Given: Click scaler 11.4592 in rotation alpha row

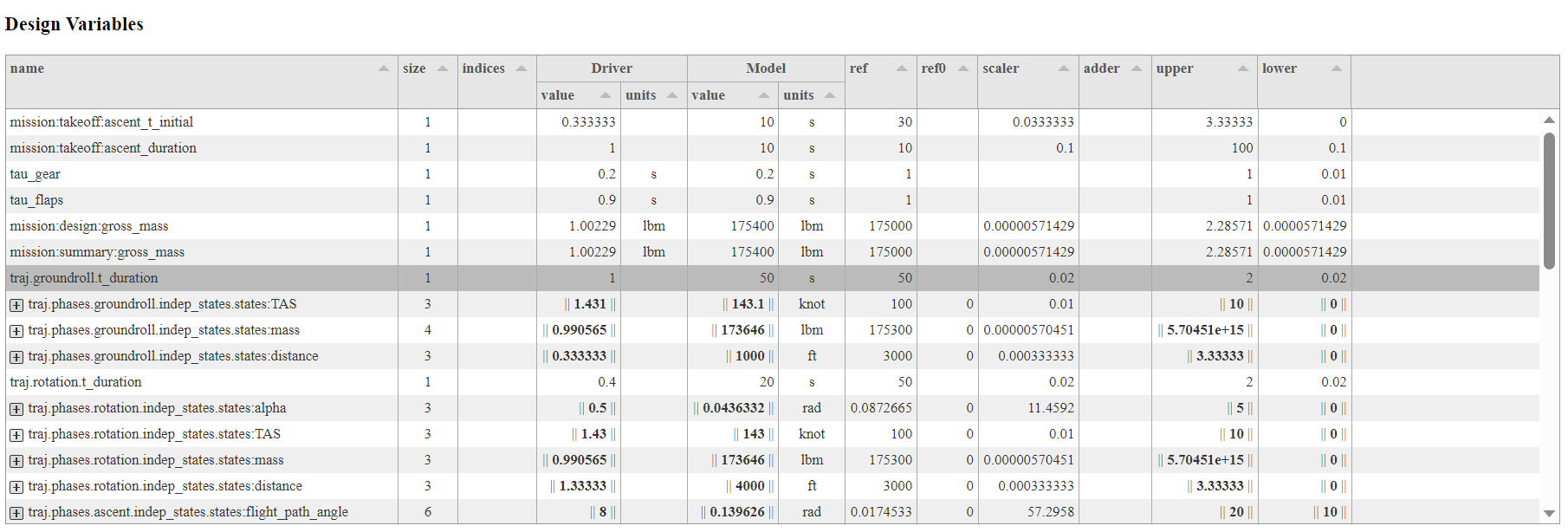Looking at the screenshot, I should 1051,408.
